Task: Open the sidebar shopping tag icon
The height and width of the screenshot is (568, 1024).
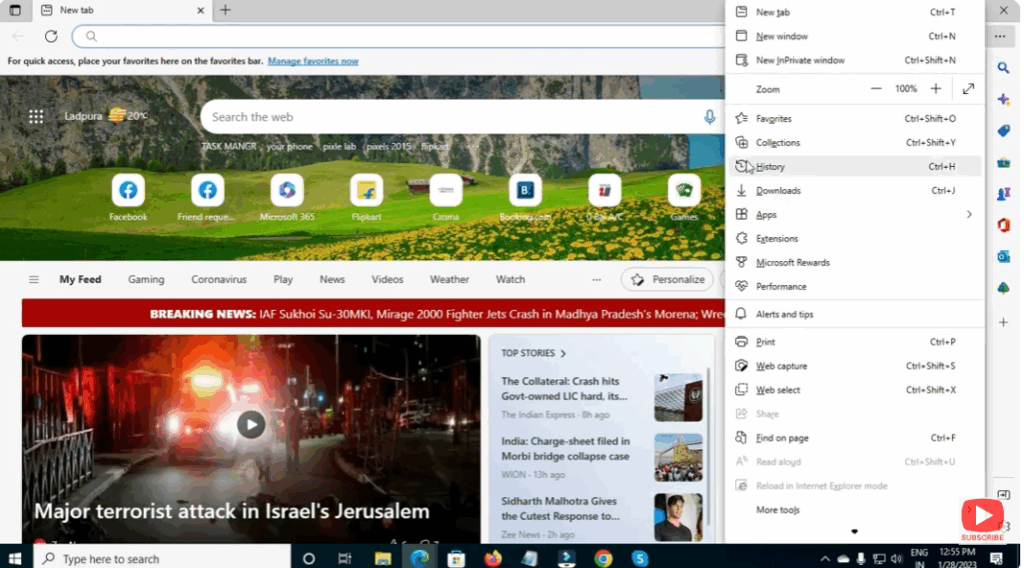Action: pos(1004,131)
